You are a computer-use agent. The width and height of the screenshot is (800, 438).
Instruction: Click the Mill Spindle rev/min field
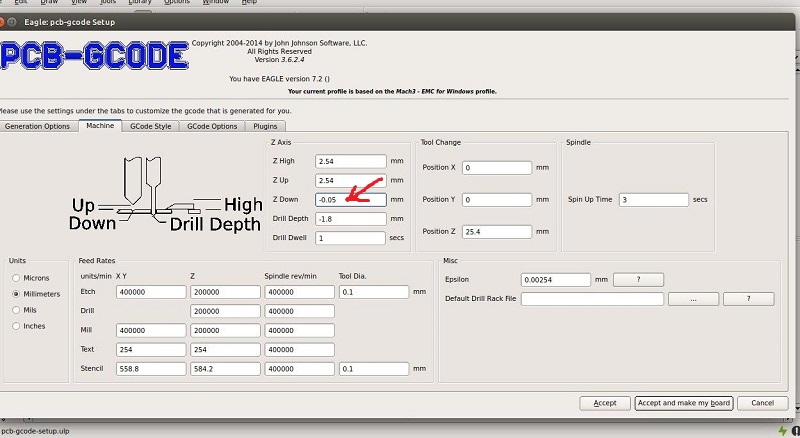pyautogui.click(x=299, y=330)
